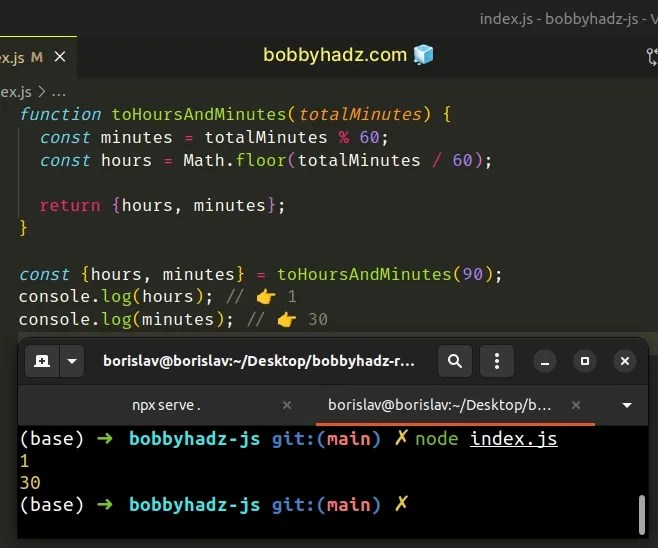Open terminal search magnifier
The image size is (658, 548).
point(455,361)
